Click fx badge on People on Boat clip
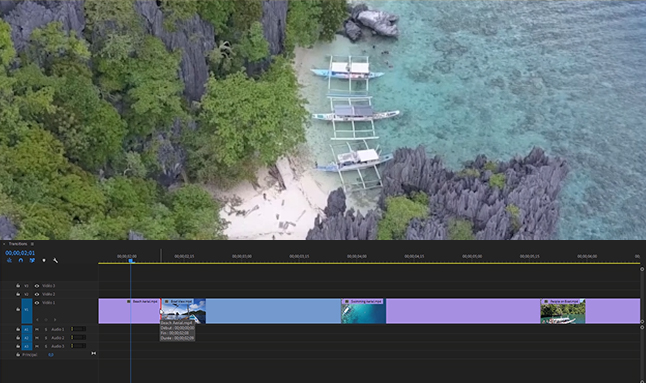The height and width of the screenshot is (383, 646). 546,301
